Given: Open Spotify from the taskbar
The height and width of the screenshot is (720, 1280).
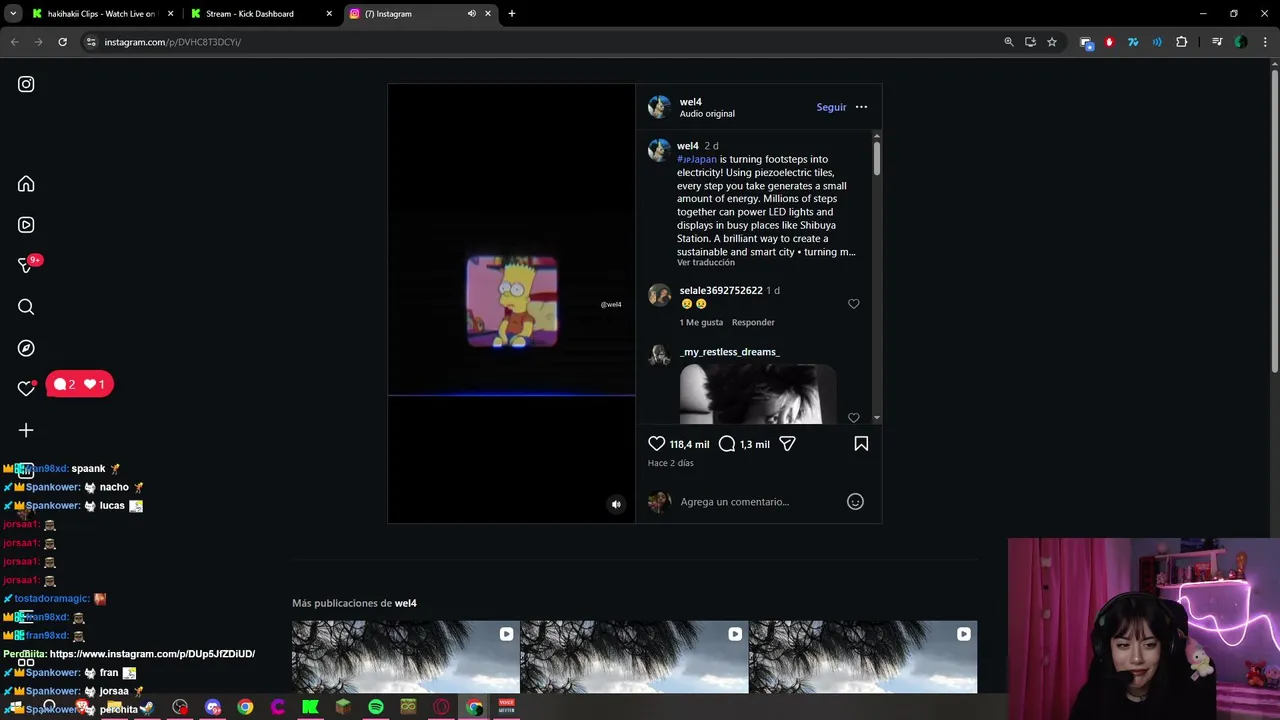Looking at the screenshot, I should click(x=376, y=707).
